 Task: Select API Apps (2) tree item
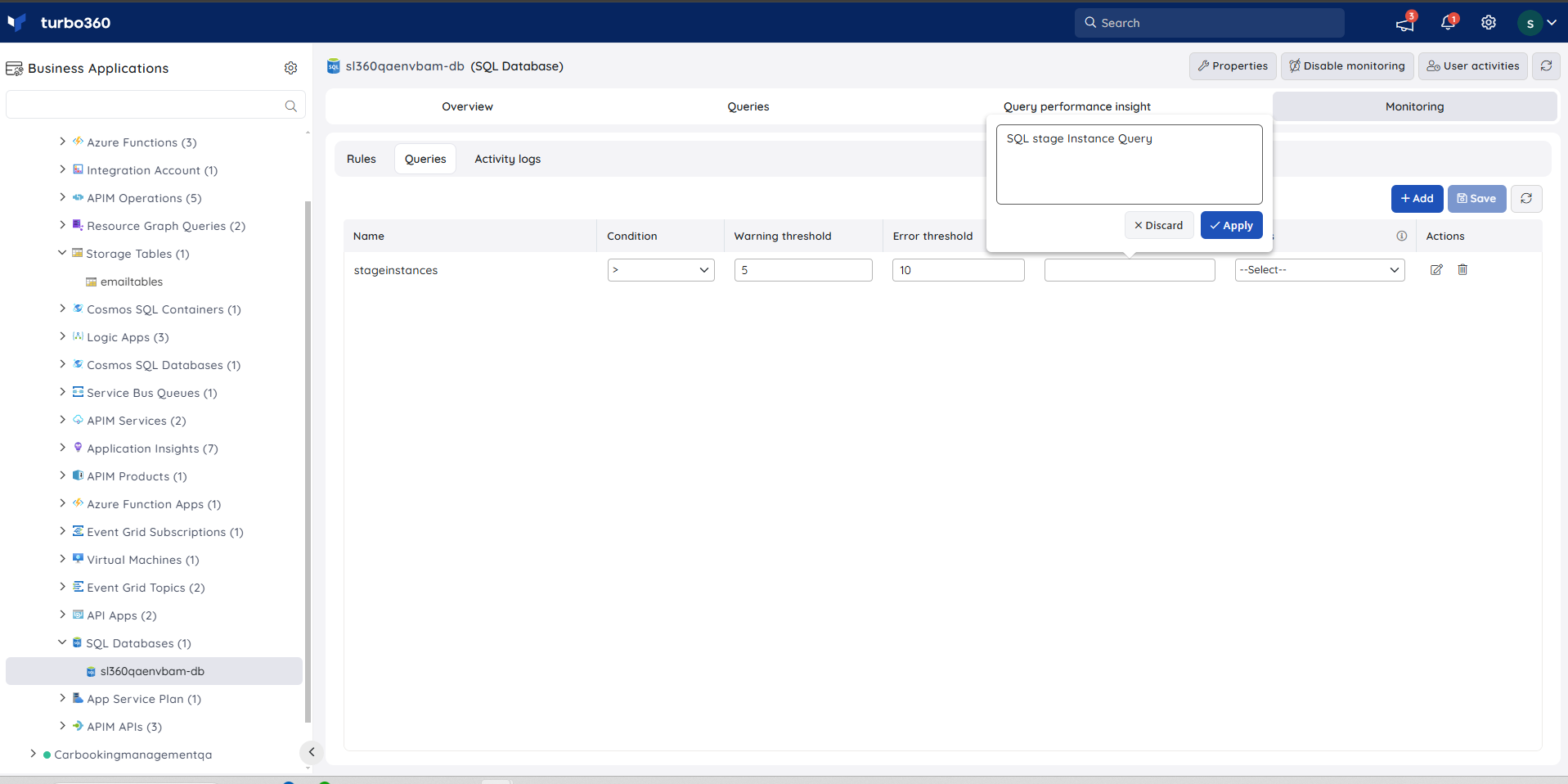[x=122, y=615]
